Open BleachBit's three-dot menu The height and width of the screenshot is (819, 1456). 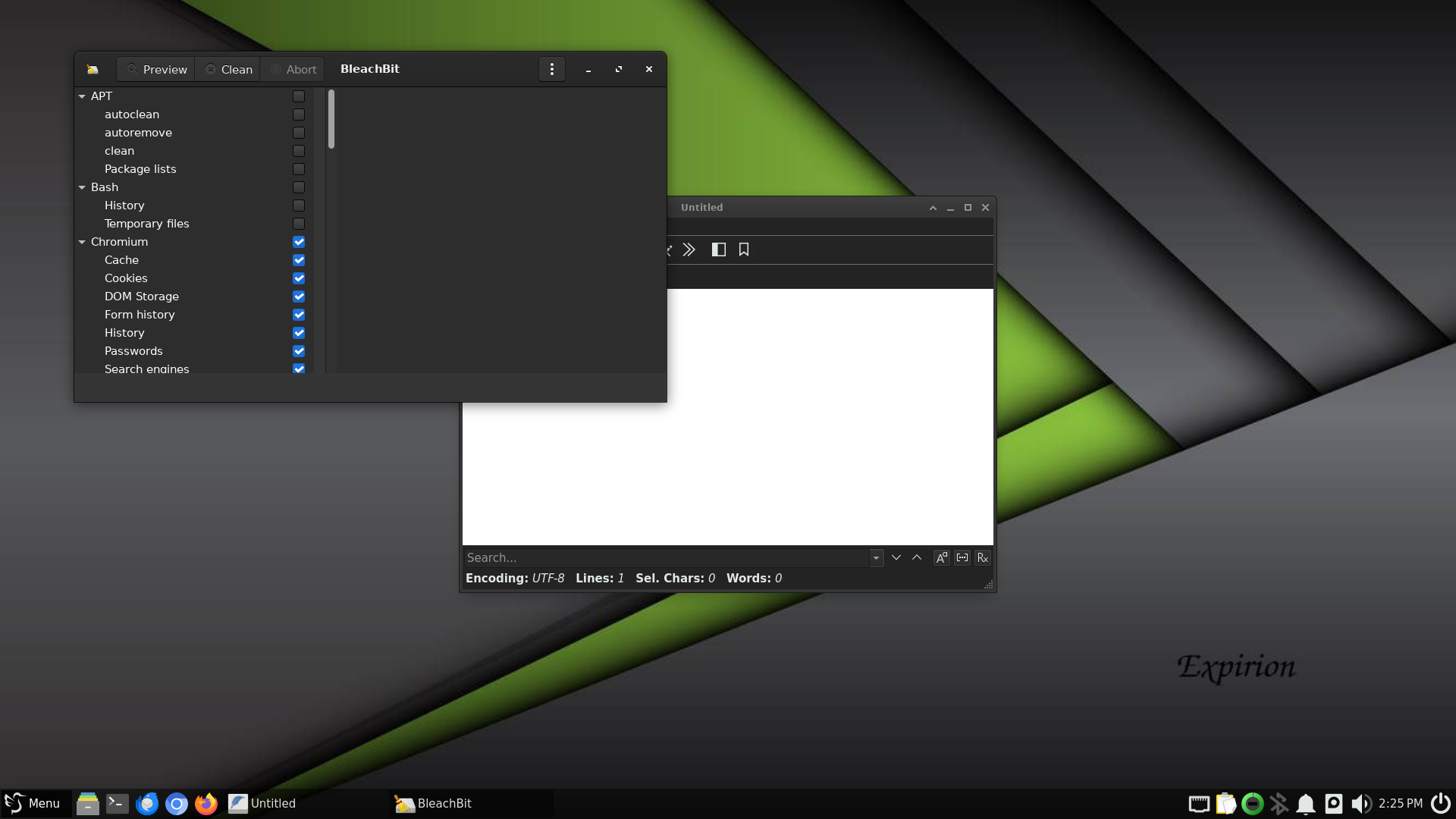tap(552, 69)
